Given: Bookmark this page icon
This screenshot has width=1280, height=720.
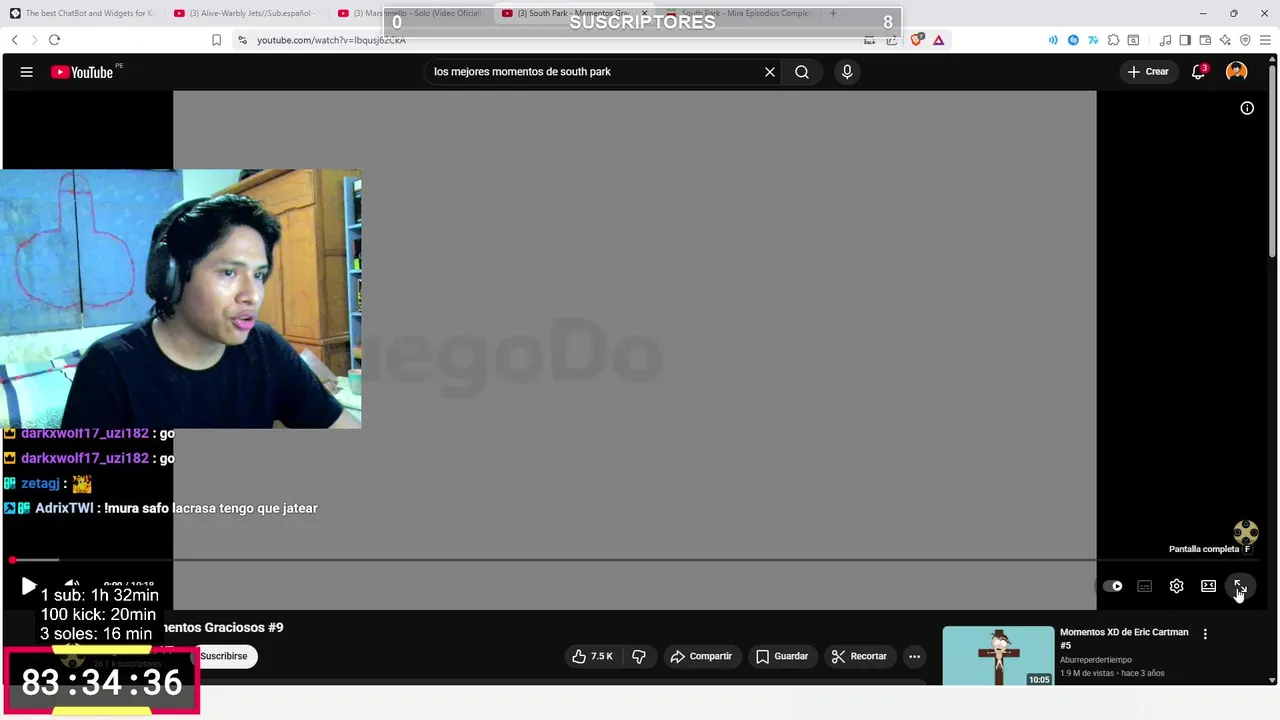Looking at the screenshot, I should 216,40.
